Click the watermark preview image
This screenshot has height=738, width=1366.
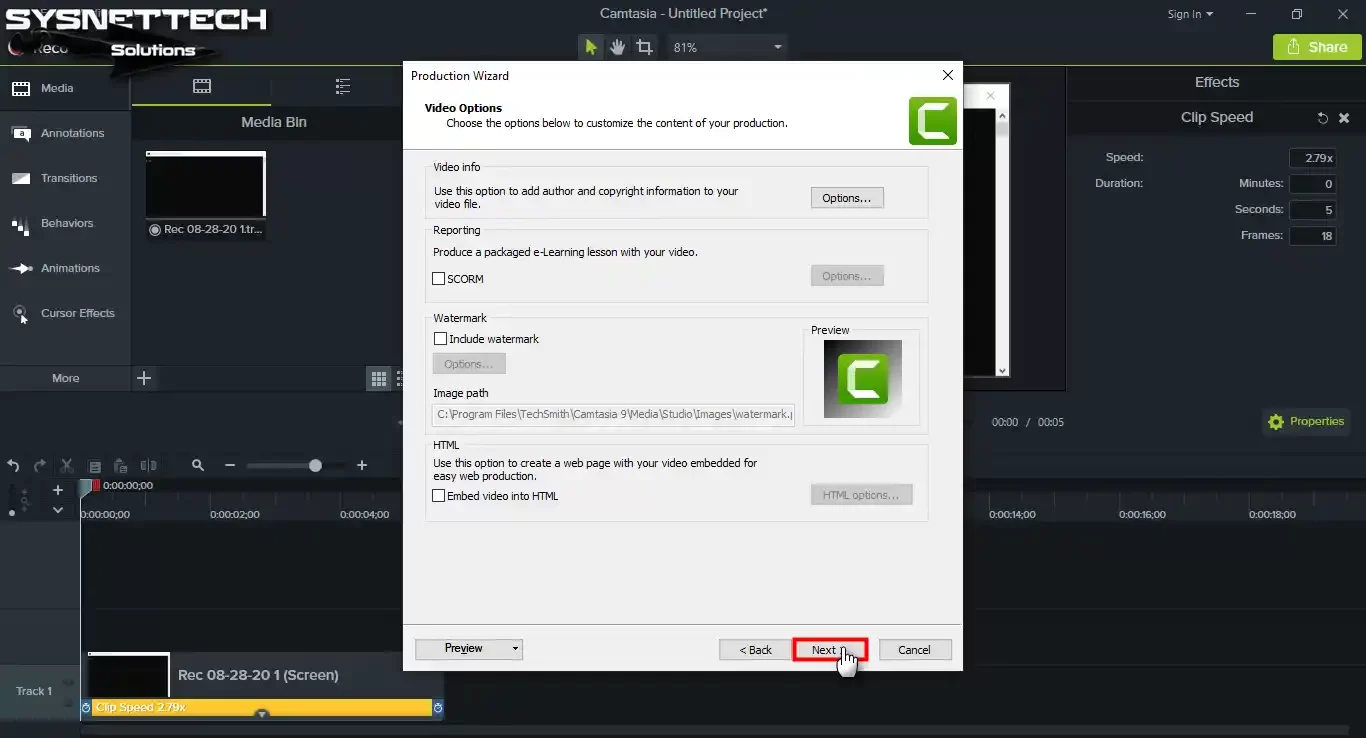point(862,379)
